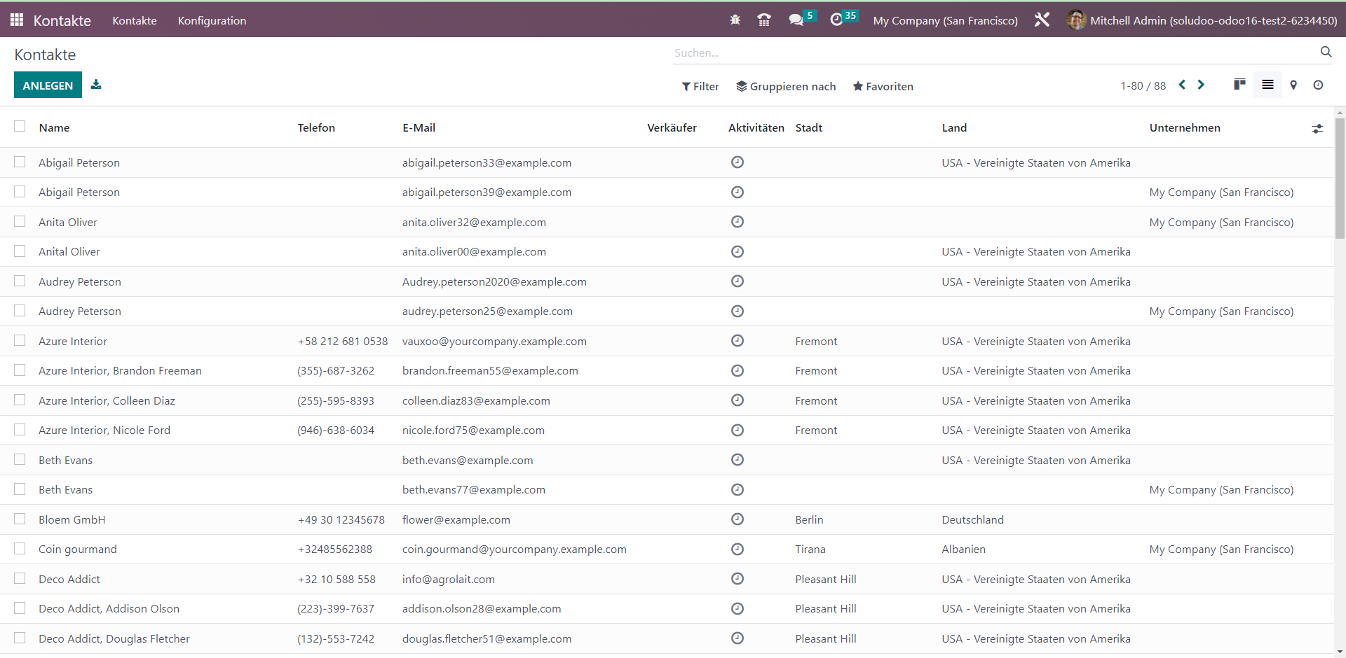The width and height of the screenshot is (1346, 658).
Task: Switch to Kanban view
Action: click(1239, 85)
